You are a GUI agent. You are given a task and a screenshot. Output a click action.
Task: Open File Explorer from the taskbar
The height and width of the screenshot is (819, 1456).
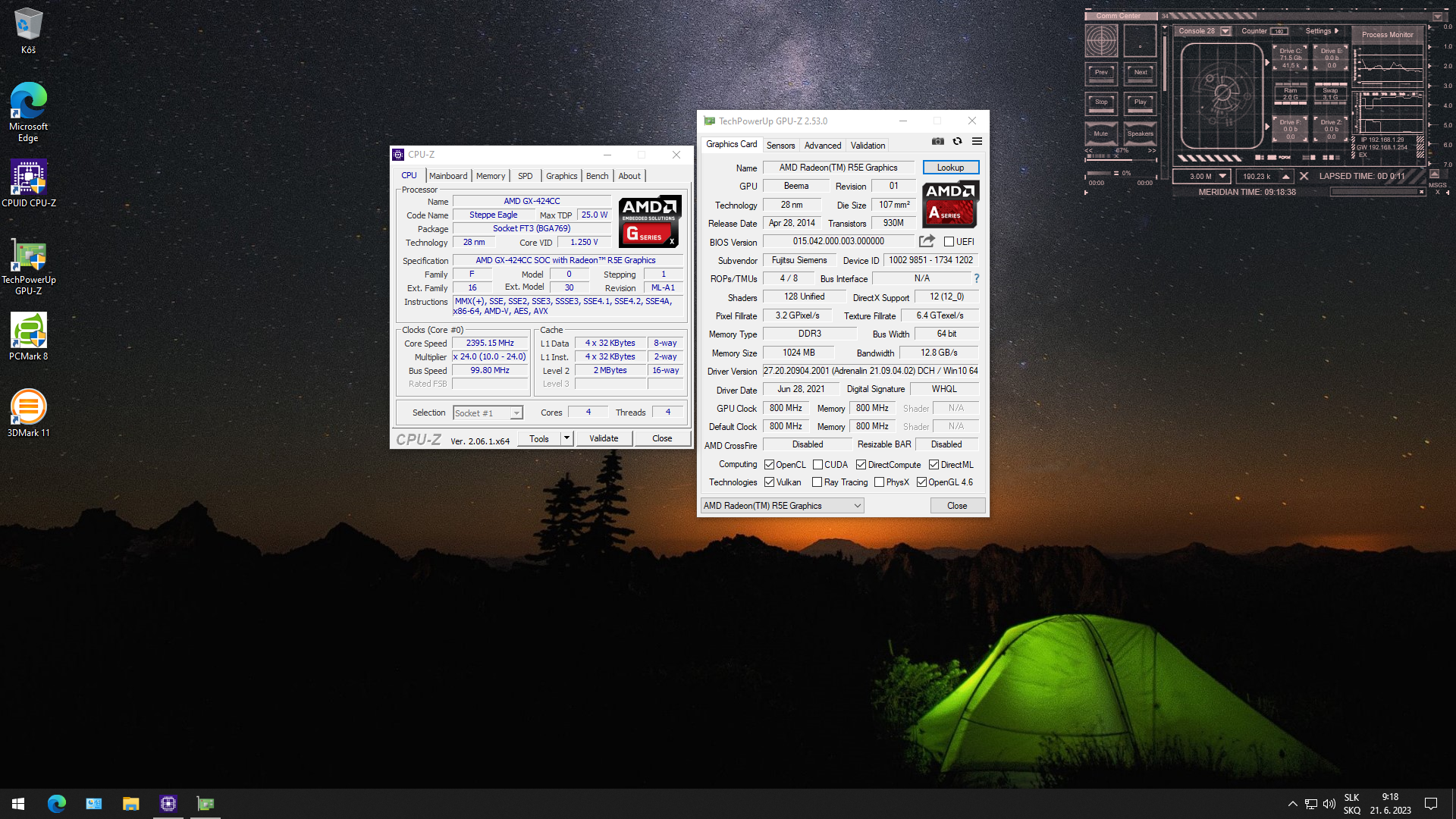tap(130, 804)
